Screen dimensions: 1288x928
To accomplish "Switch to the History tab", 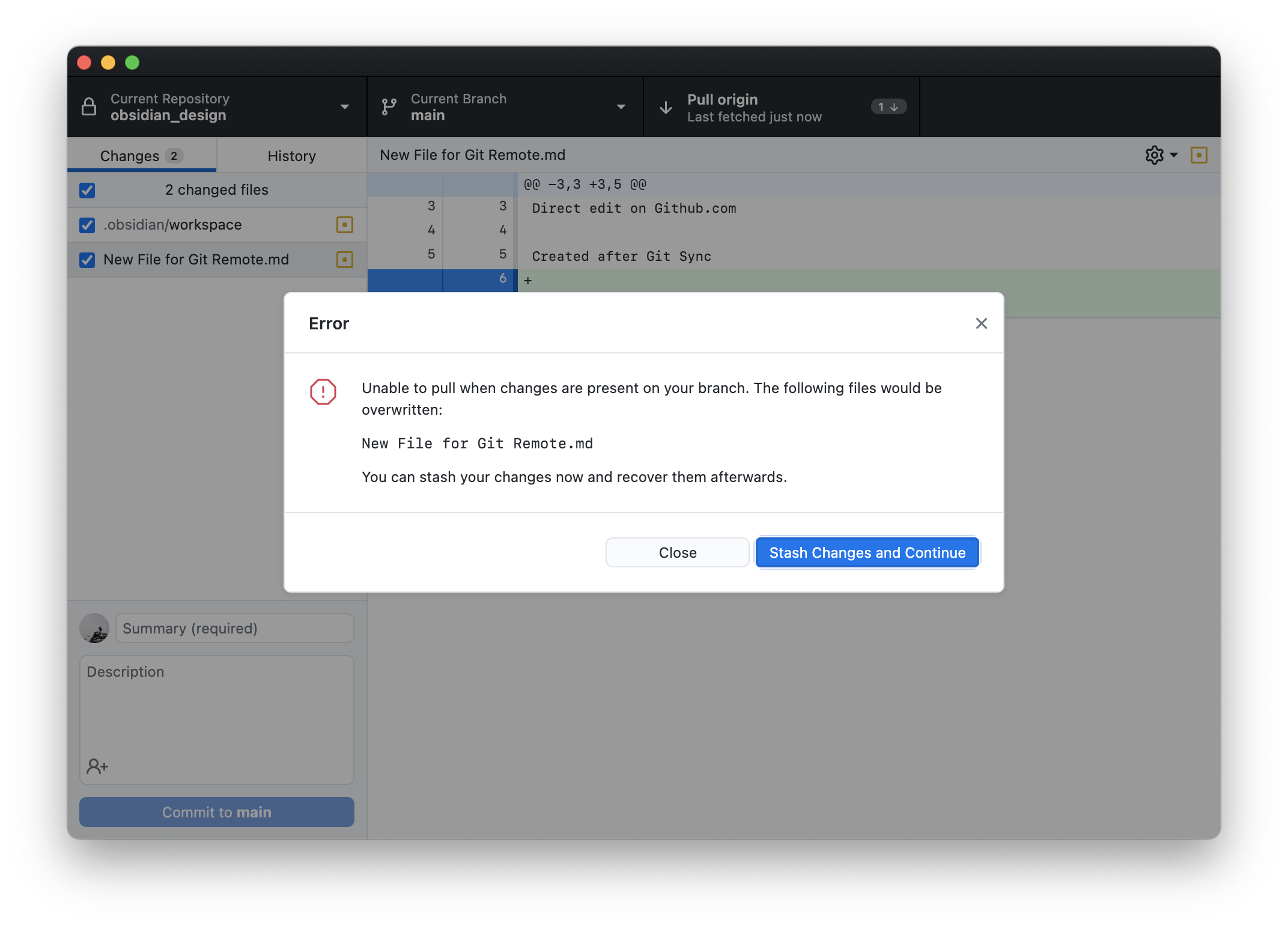I will [x=292, y=155].
